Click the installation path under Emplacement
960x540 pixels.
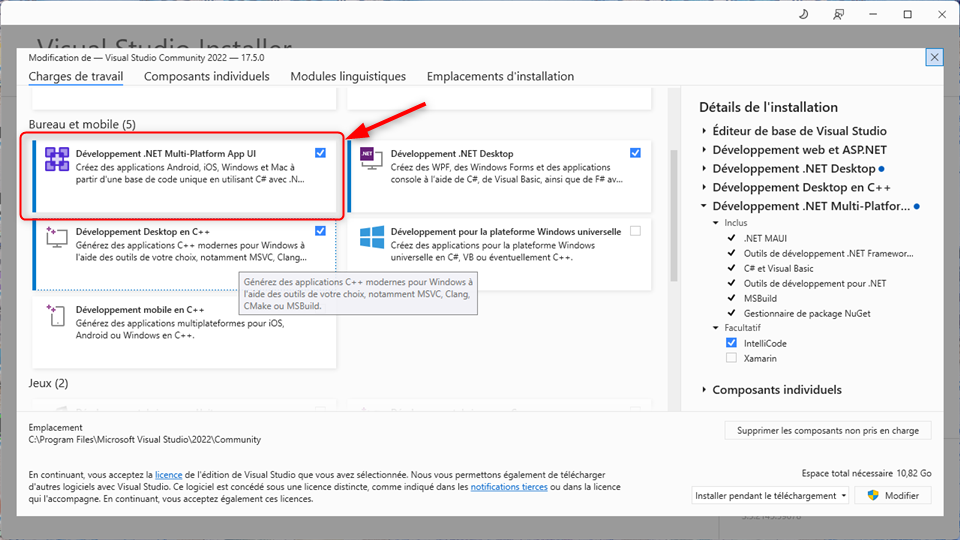(144, 440)
